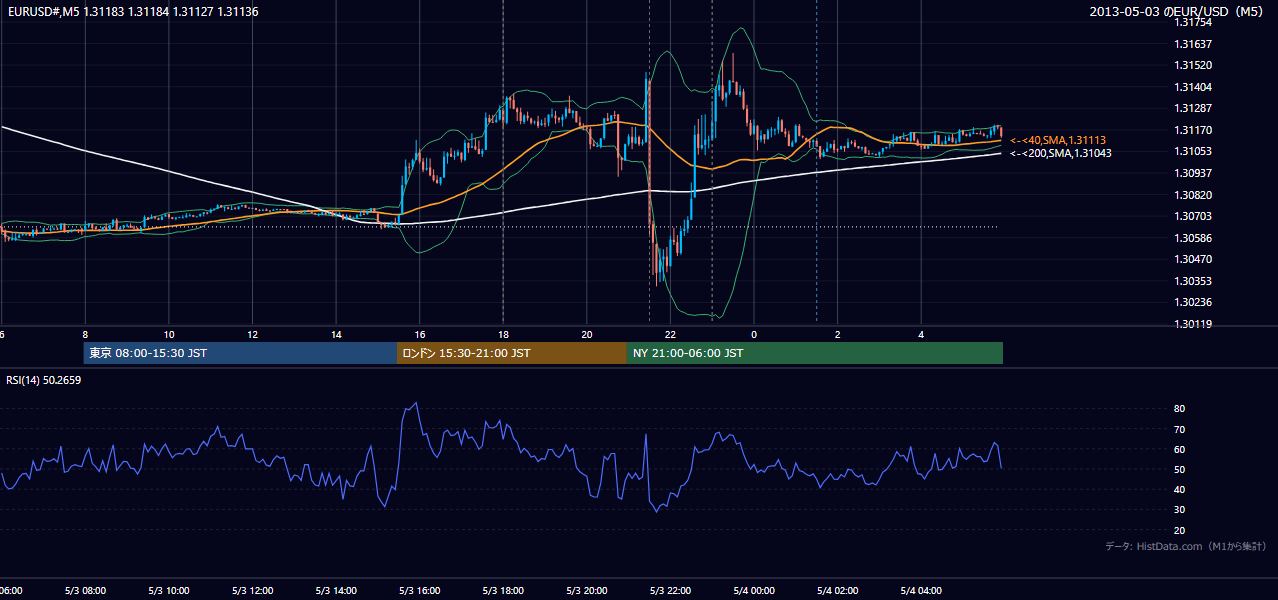Click the bottom time label 5/3 08:00
This screenshot has width=1278, height=600.
(85, 591)
